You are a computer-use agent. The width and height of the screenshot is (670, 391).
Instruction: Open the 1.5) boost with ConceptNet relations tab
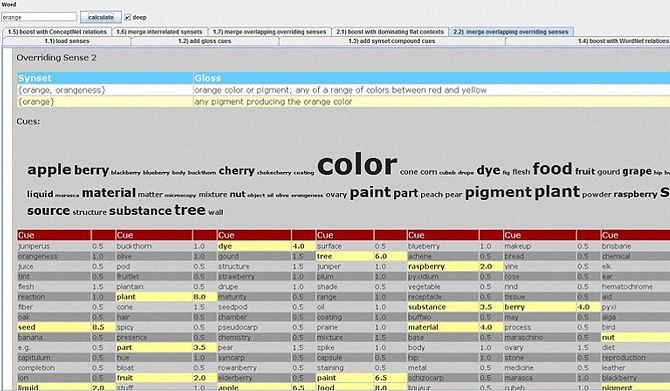click(x=57, y=32)
